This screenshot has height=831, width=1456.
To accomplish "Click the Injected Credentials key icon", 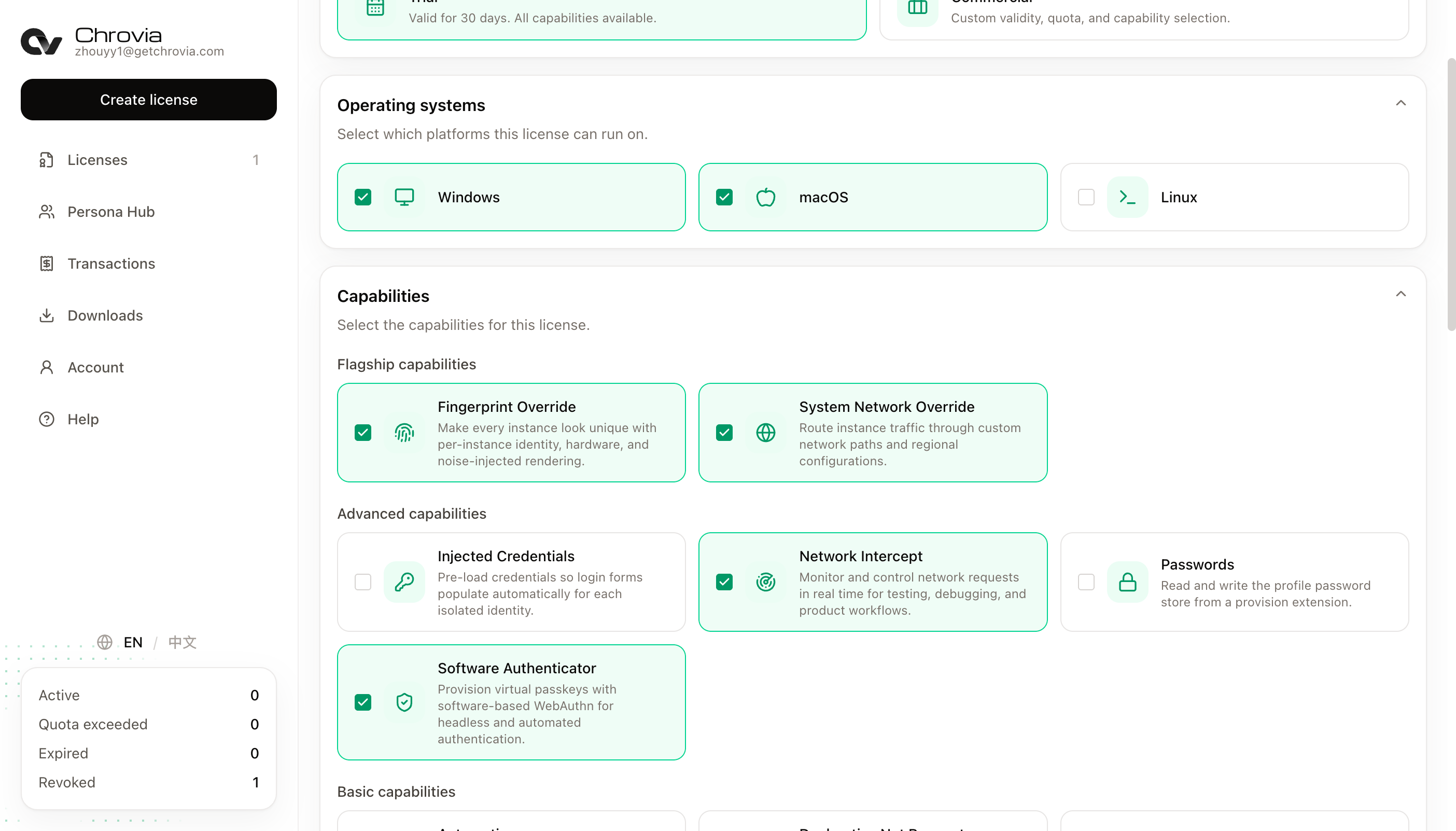I will (x=404, y=582).
